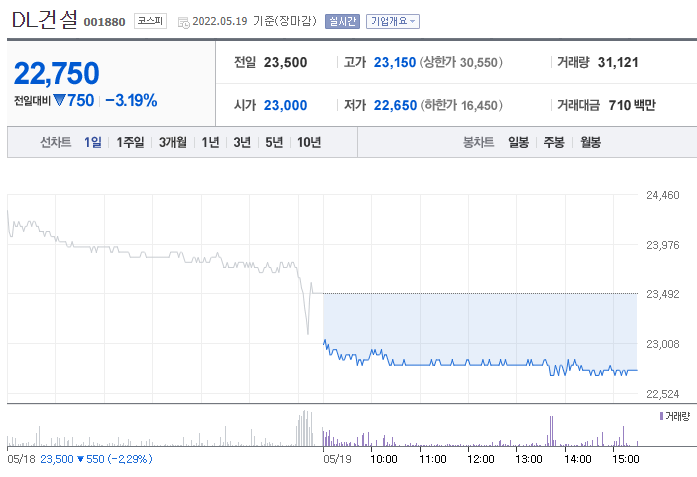This screenshot has width=697, height=477.
Task: Select the 1주일 line chart tab
Action: [130, 142]
